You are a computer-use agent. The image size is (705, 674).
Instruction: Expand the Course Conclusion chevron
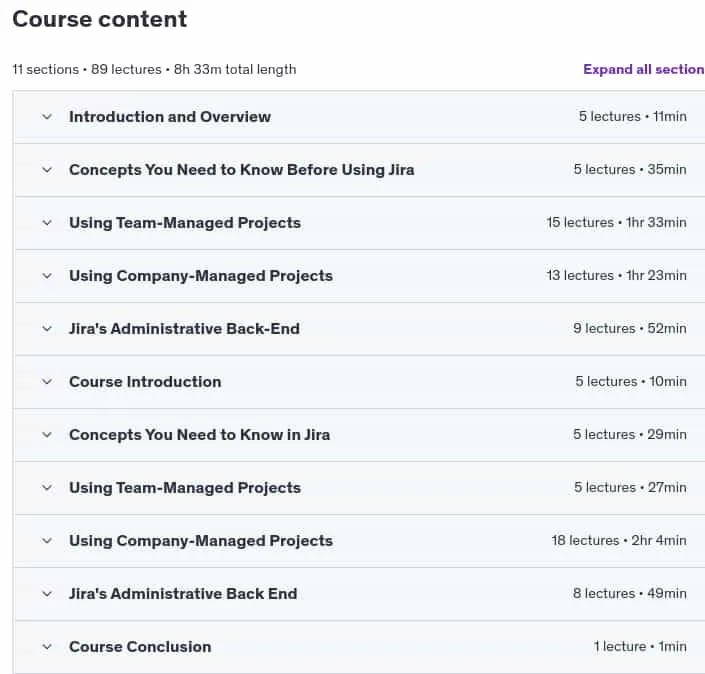click(47, 647)
